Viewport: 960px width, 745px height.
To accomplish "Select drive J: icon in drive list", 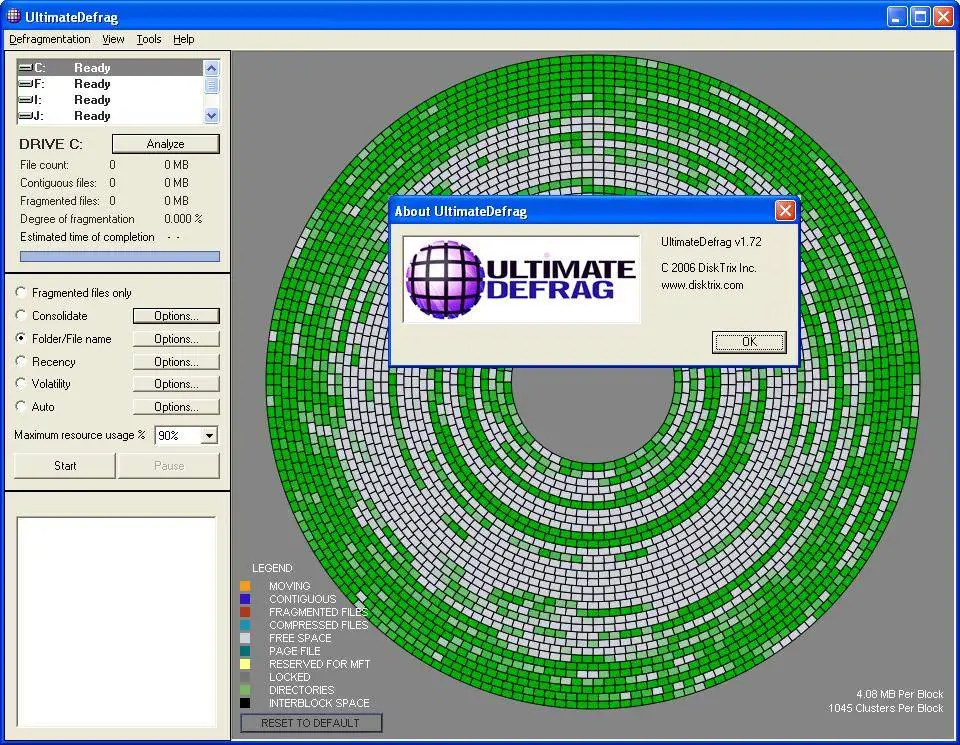I will pyautogui.click(x=25, y=116).
